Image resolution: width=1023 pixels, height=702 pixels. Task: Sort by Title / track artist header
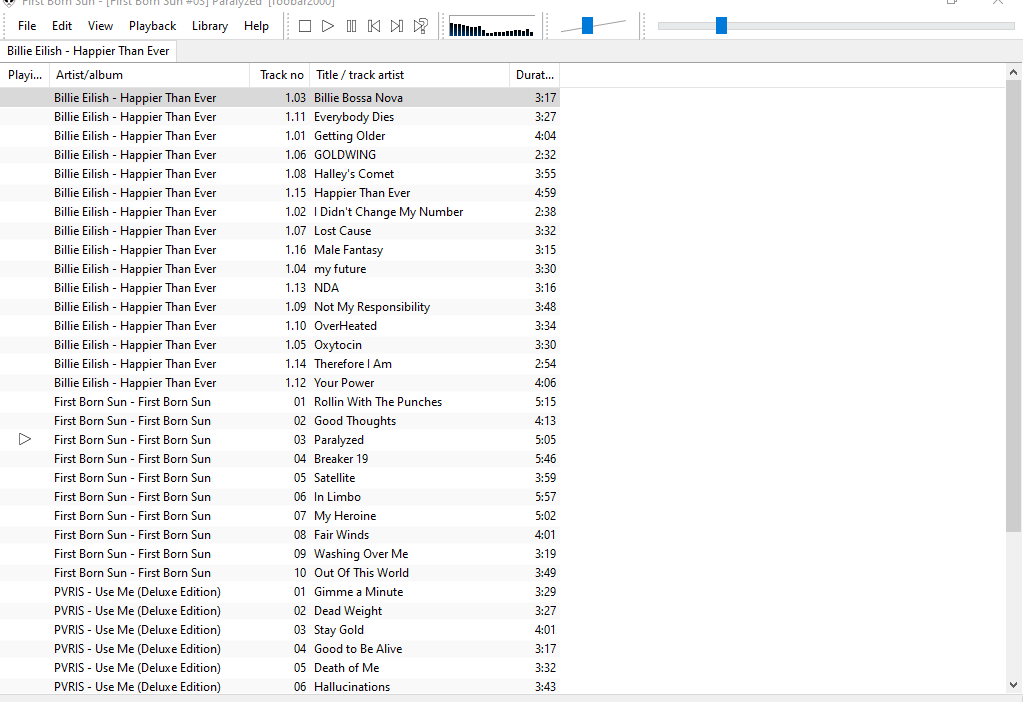tap(409, 75)
